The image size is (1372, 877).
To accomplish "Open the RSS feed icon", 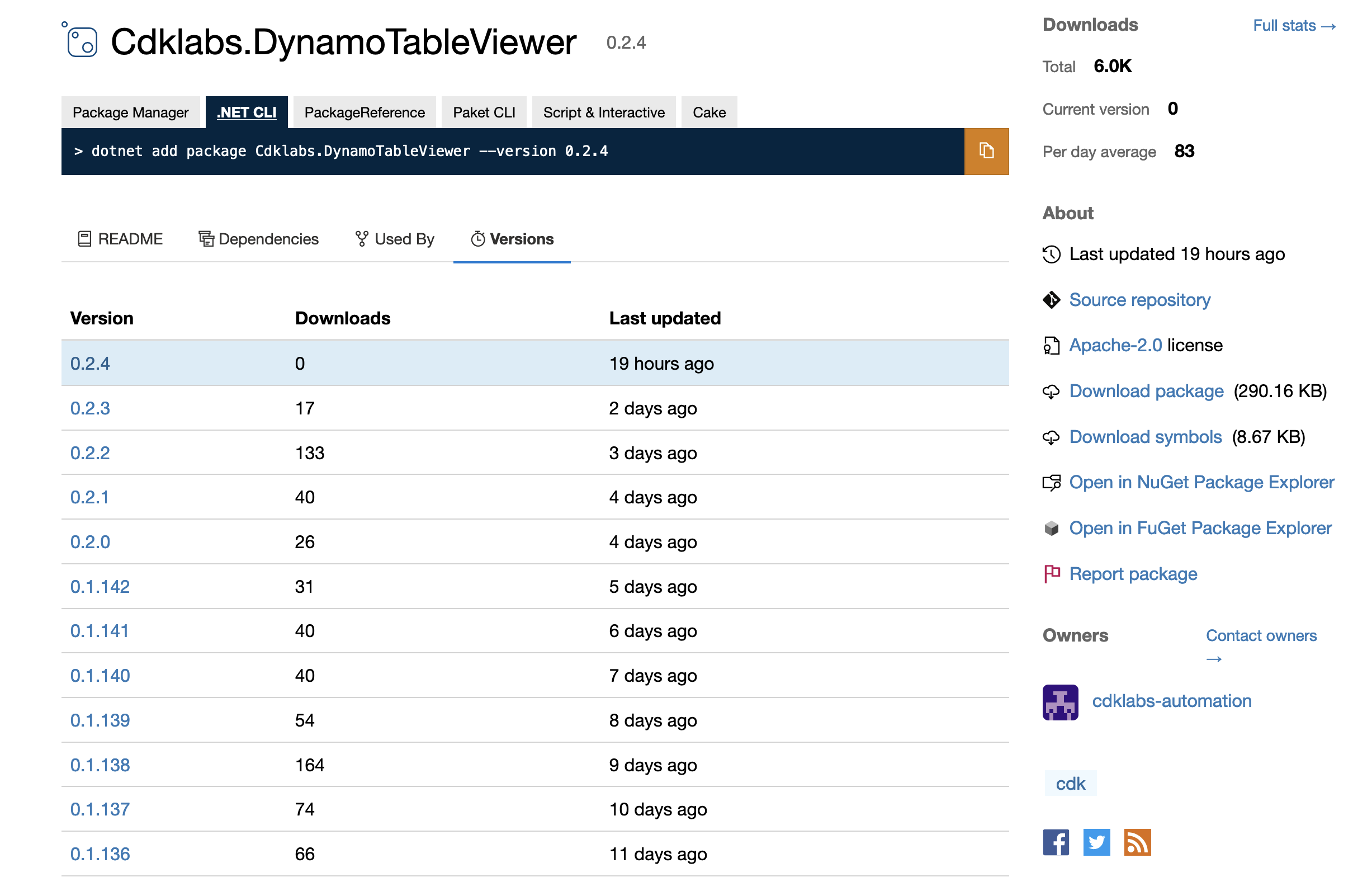I will pos(1137,842).
